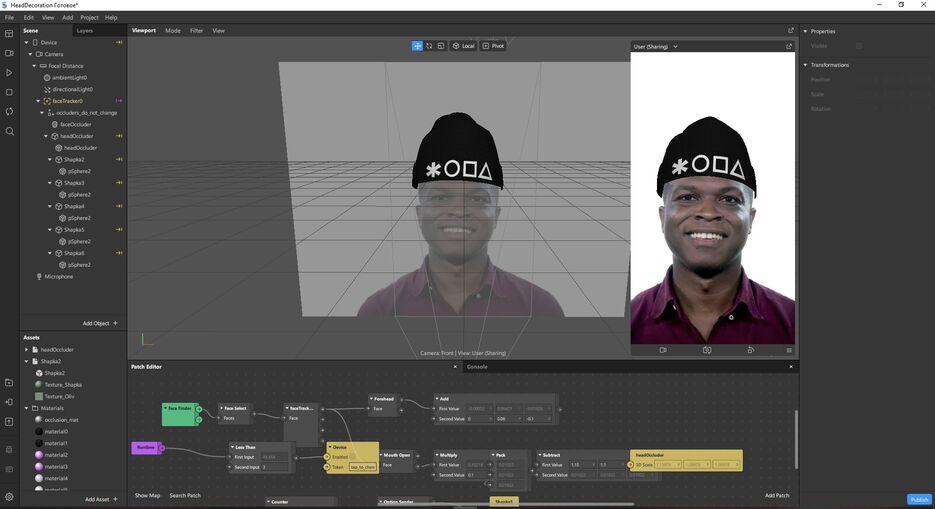The image size is (935, 509).
Task: Toggle the Pivot mode button
Action: 493,46
